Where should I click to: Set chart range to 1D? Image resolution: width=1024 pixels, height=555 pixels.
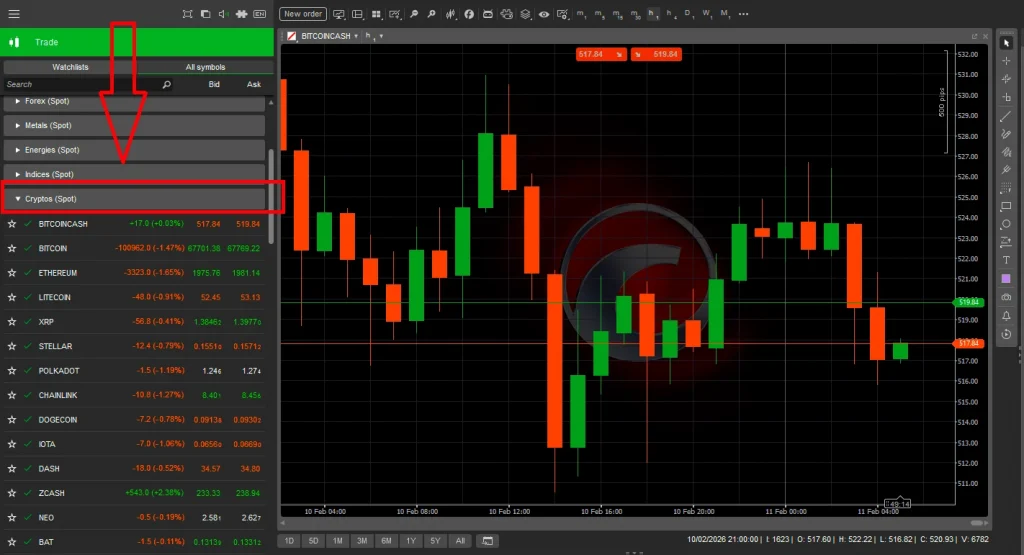coord(289,541)
